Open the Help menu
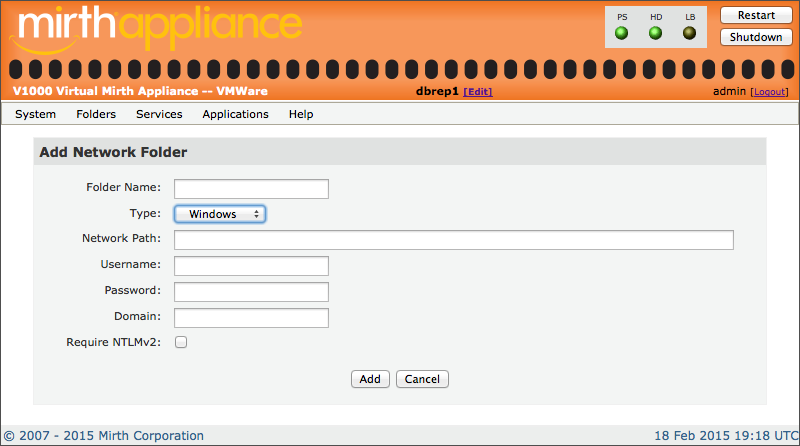 coord(301,114)
